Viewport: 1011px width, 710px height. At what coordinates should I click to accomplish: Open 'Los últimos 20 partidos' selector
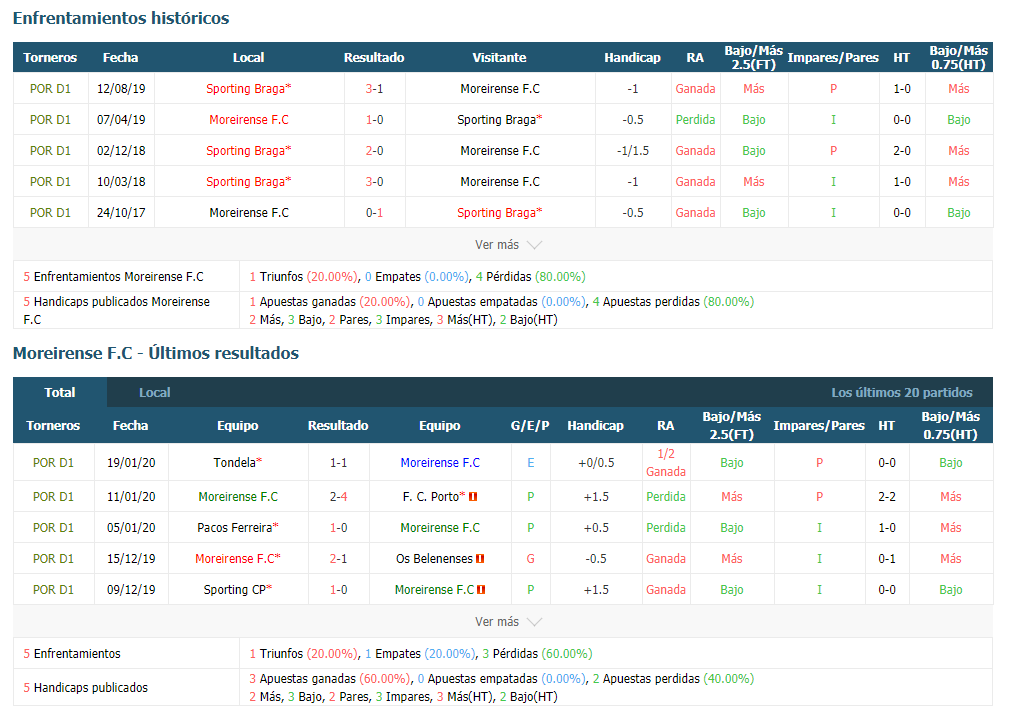click(x=901, y=393)
